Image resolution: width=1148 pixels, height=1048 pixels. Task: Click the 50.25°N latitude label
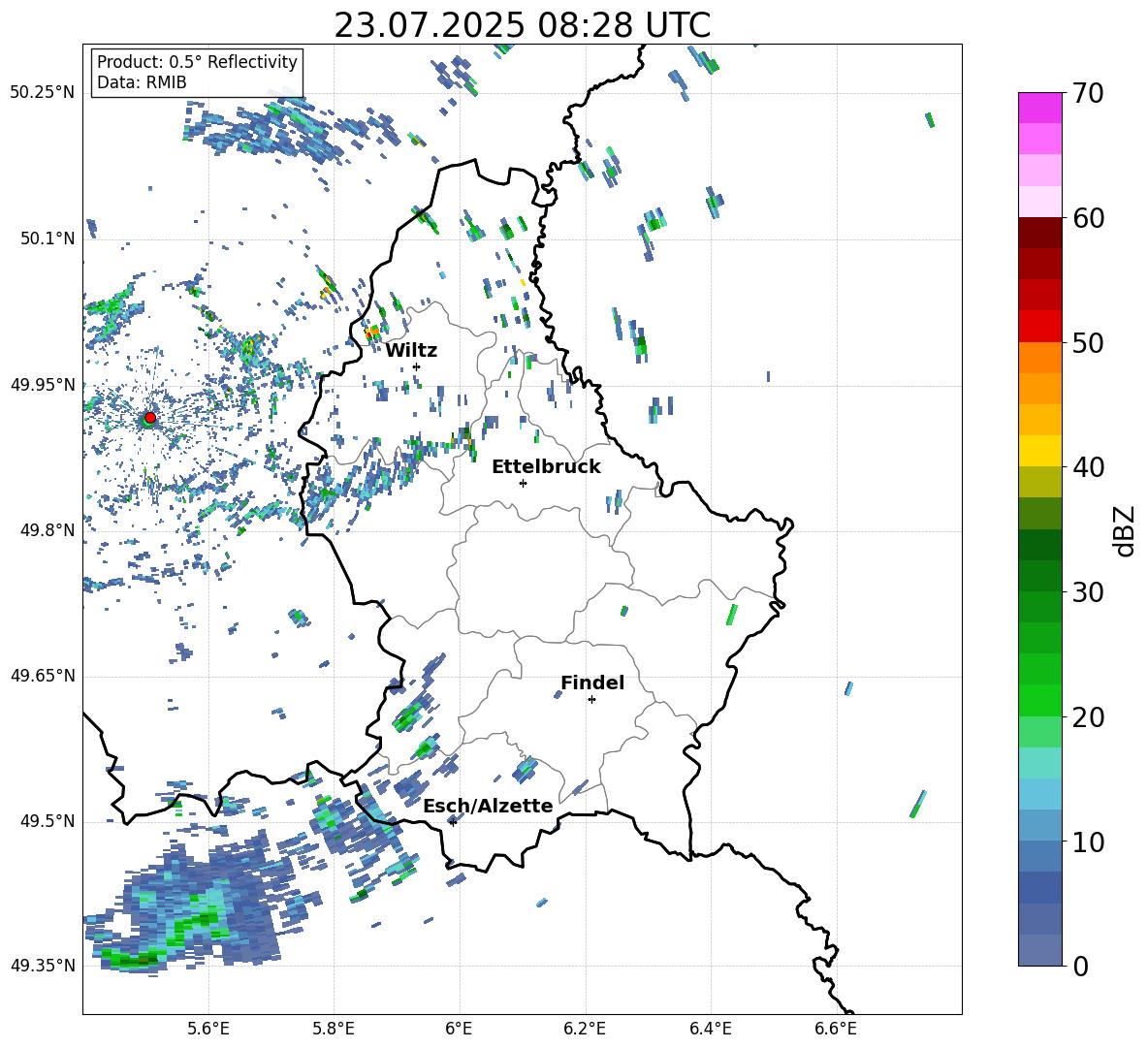tap(43, 93)
